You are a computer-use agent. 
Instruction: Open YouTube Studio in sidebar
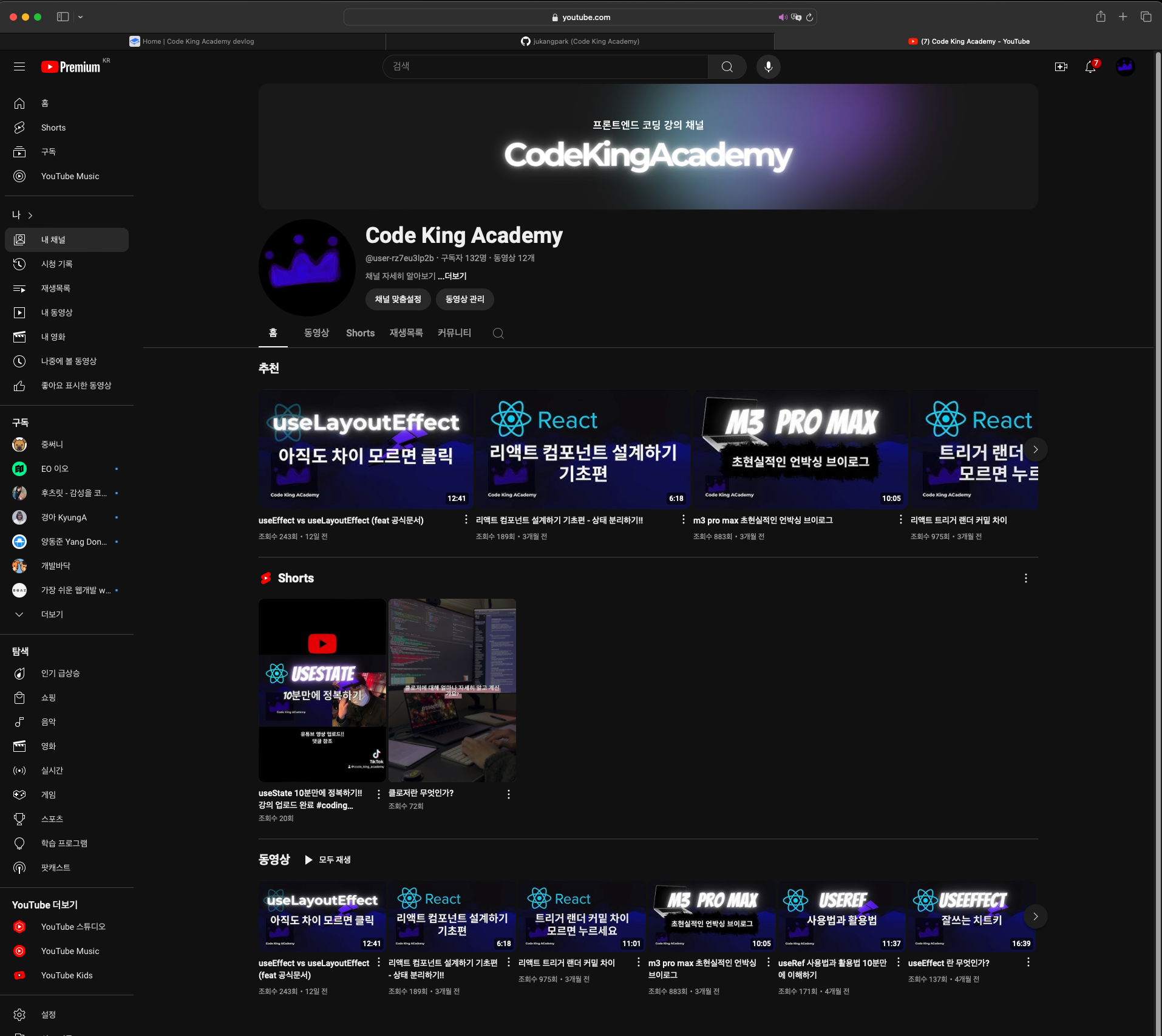click(73, 927)
